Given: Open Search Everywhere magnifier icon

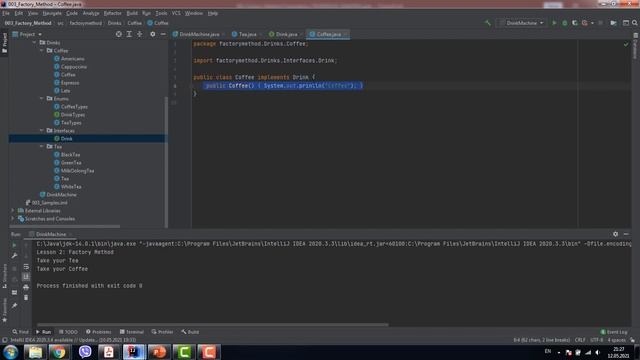Looking at the screenshot, I should click(635, 23).
